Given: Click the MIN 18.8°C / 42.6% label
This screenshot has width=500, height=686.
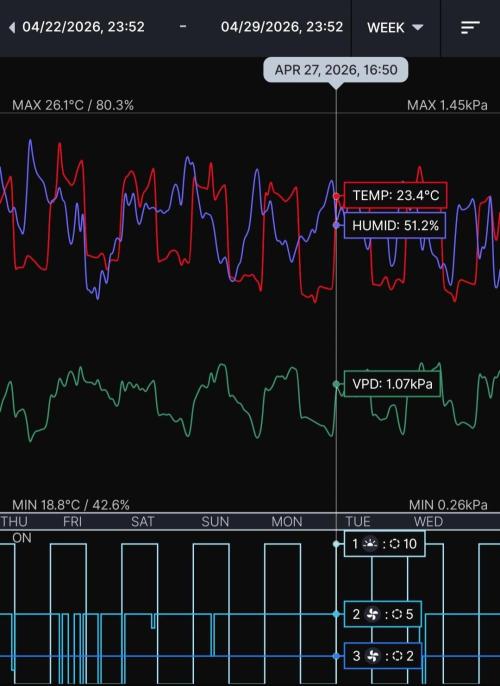Looking at the screenshot, I should (x=71, y=505).
